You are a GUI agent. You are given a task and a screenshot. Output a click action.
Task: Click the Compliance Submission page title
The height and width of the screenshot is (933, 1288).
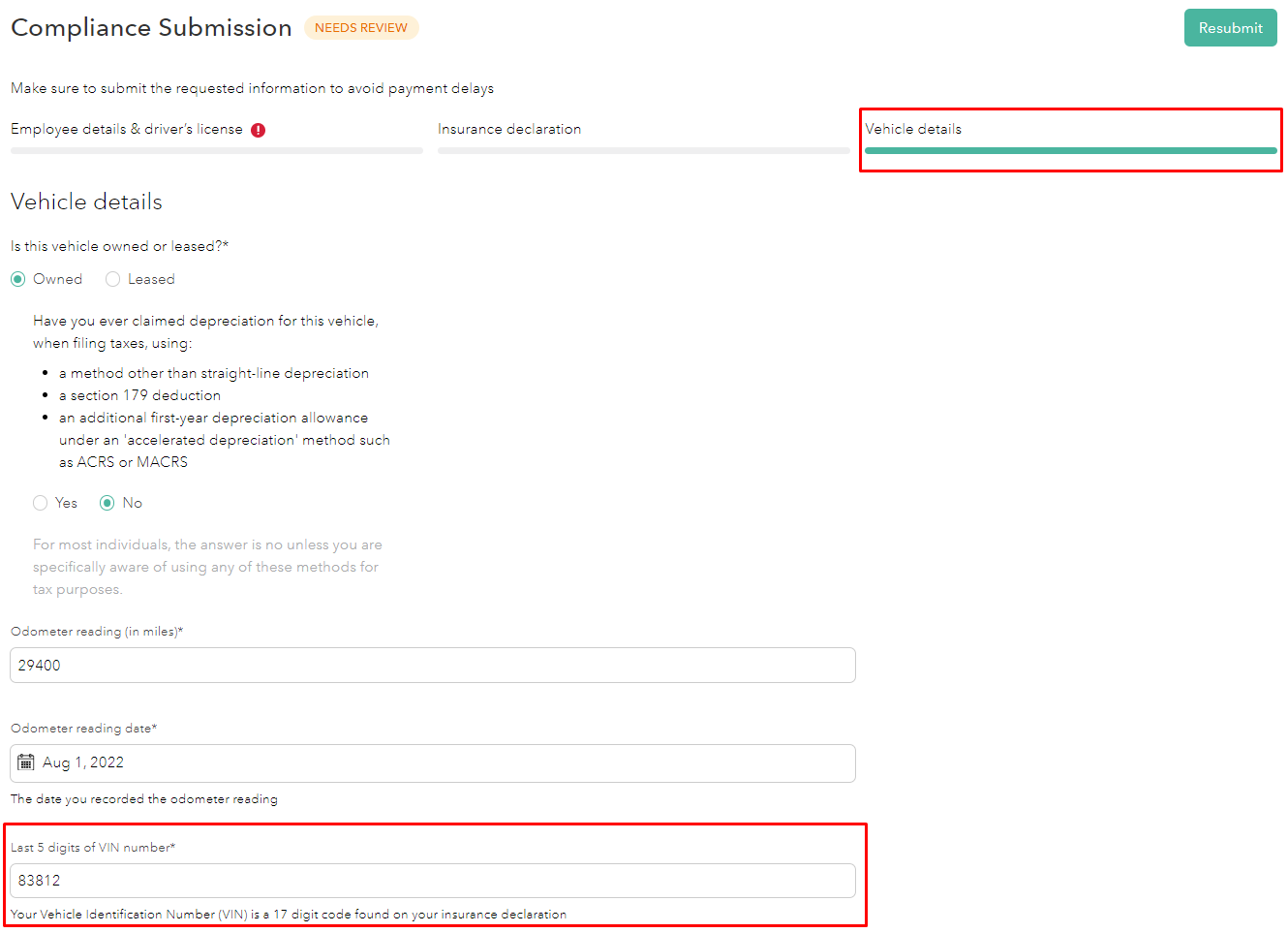pyautogui.click(x=151, y=28)
